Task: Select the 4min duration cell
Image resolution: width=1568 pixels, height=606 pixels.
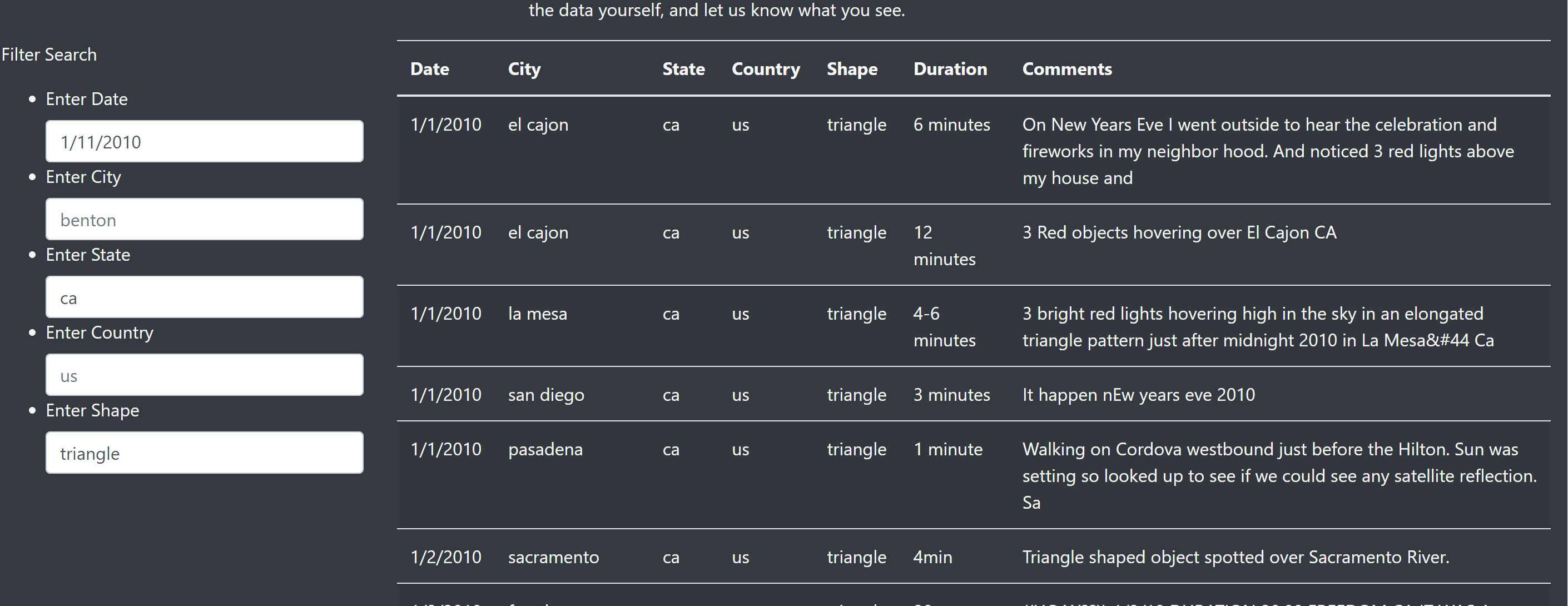Action: (932, 557)
